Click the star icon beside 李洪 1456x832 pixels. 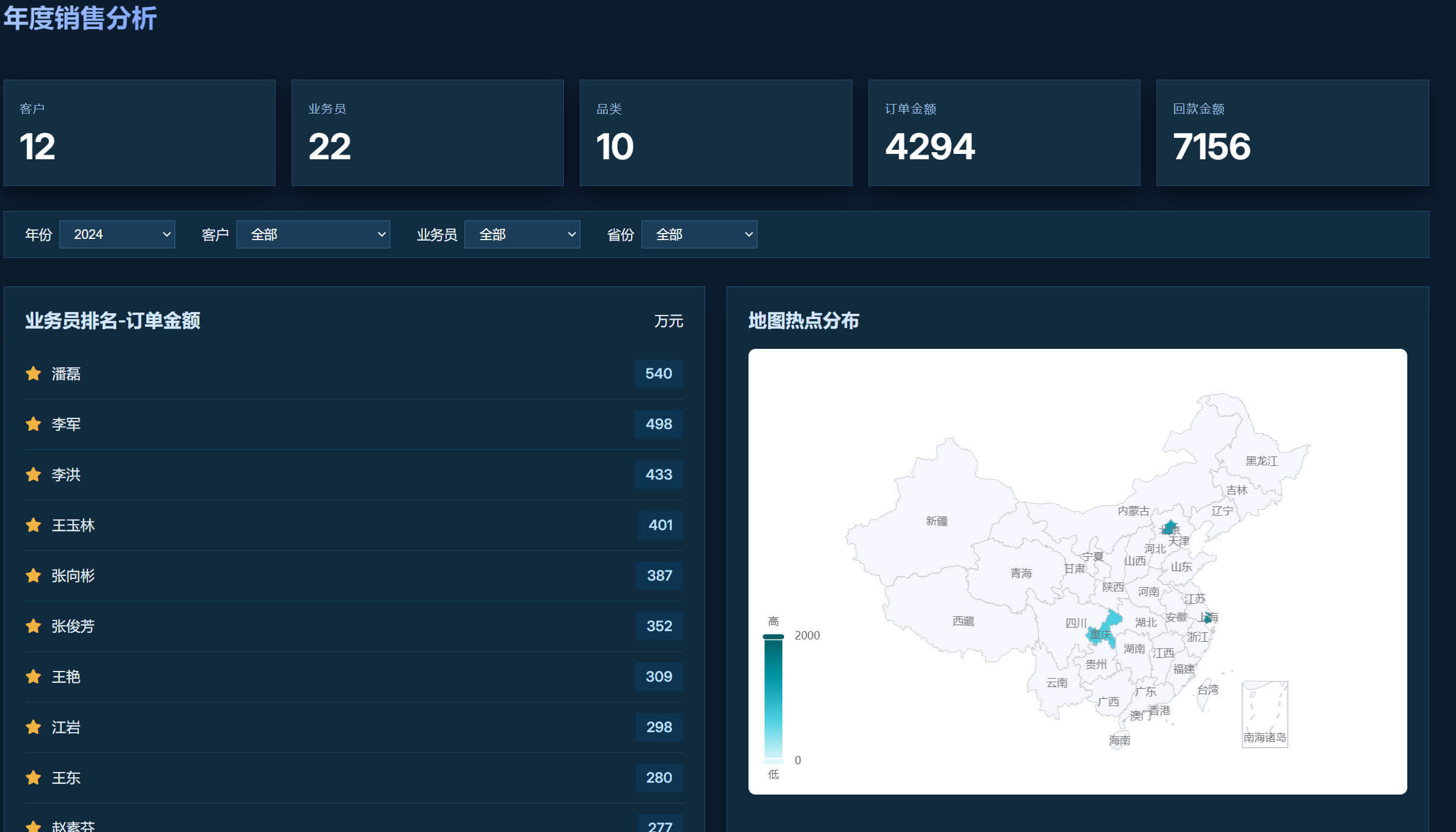tap(33, 475)
